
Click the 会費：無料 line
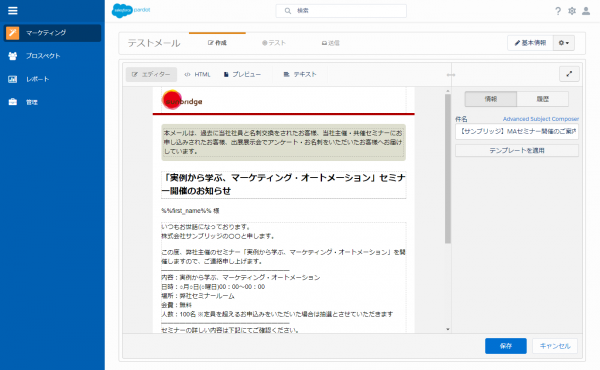click(176, 305)
